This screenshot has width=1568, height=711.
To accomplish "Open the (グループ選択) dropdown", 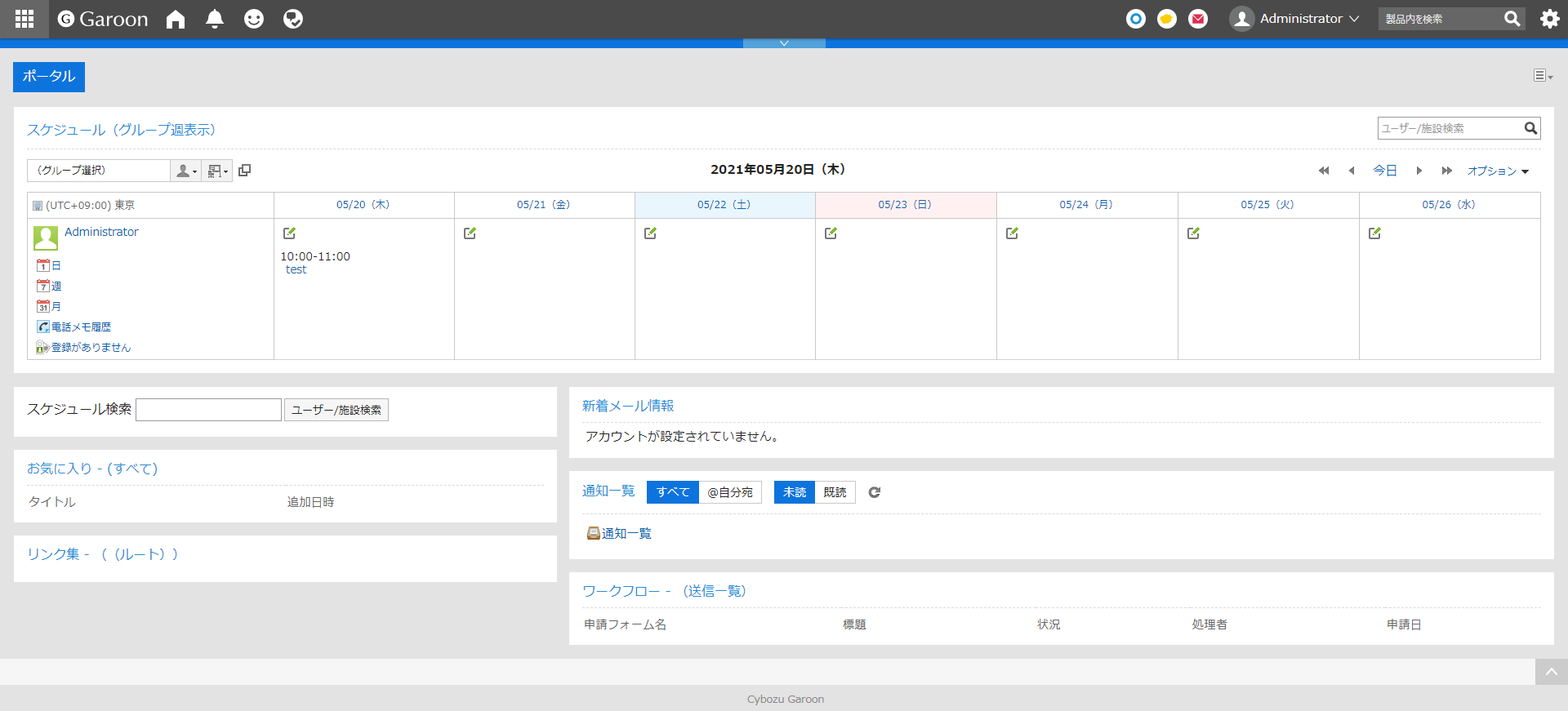I will pyautogui.click(x=99, y=170).
